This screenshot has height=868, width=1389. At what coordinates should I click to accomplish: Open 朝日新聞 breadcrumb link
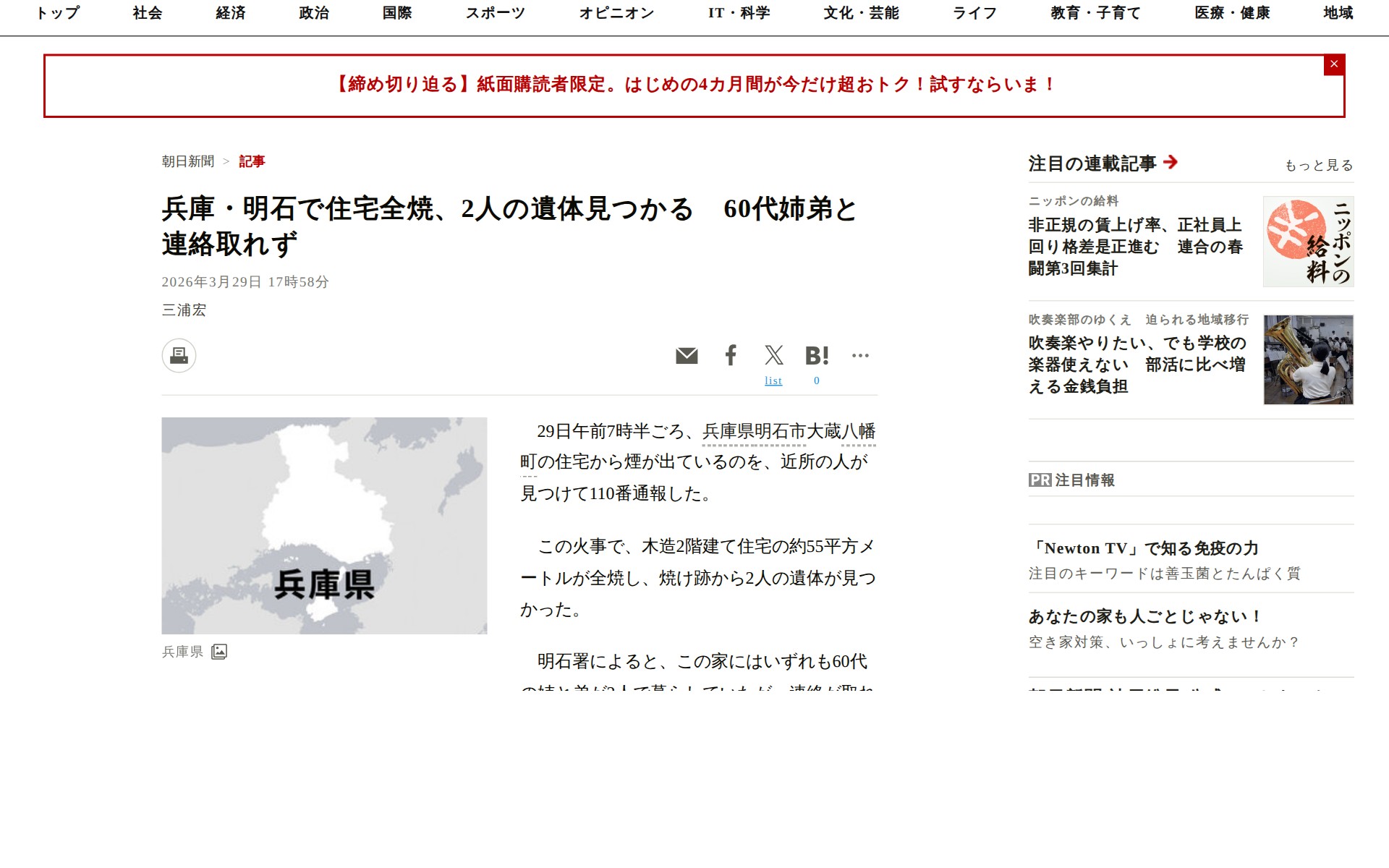tap(188, 161)
